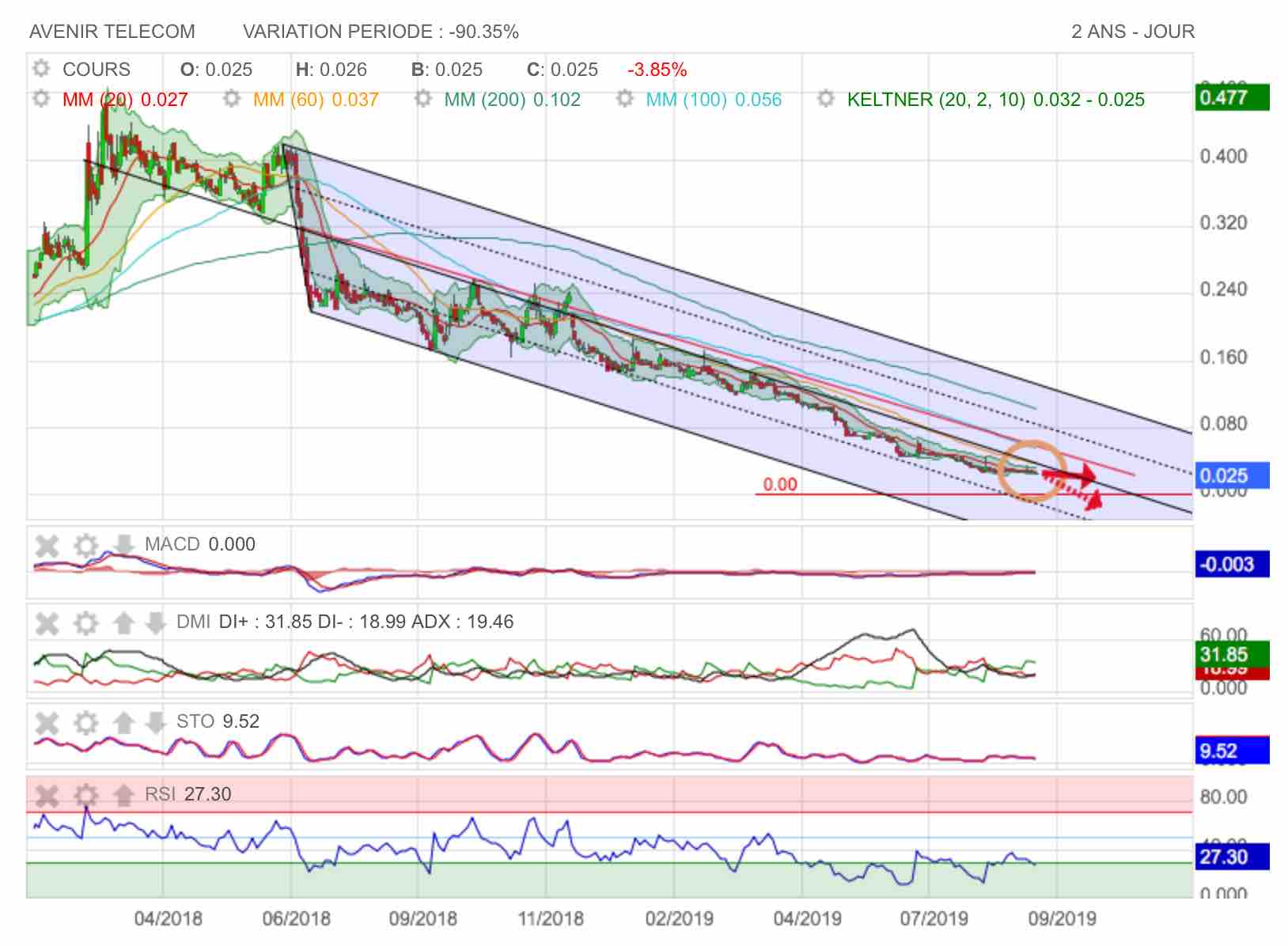Move the DMI panel down

point(155,623)
